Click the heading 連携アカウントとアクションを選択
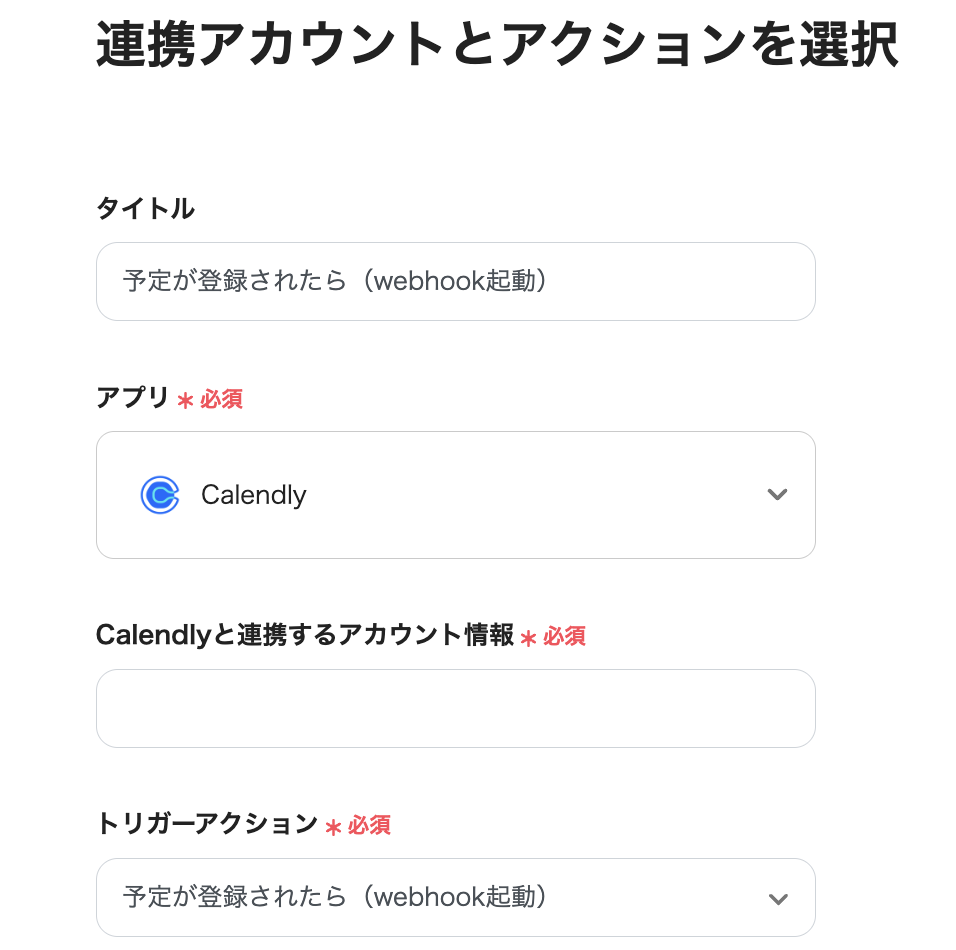Viewport: 956px width, 950px height. click(497, 47)
